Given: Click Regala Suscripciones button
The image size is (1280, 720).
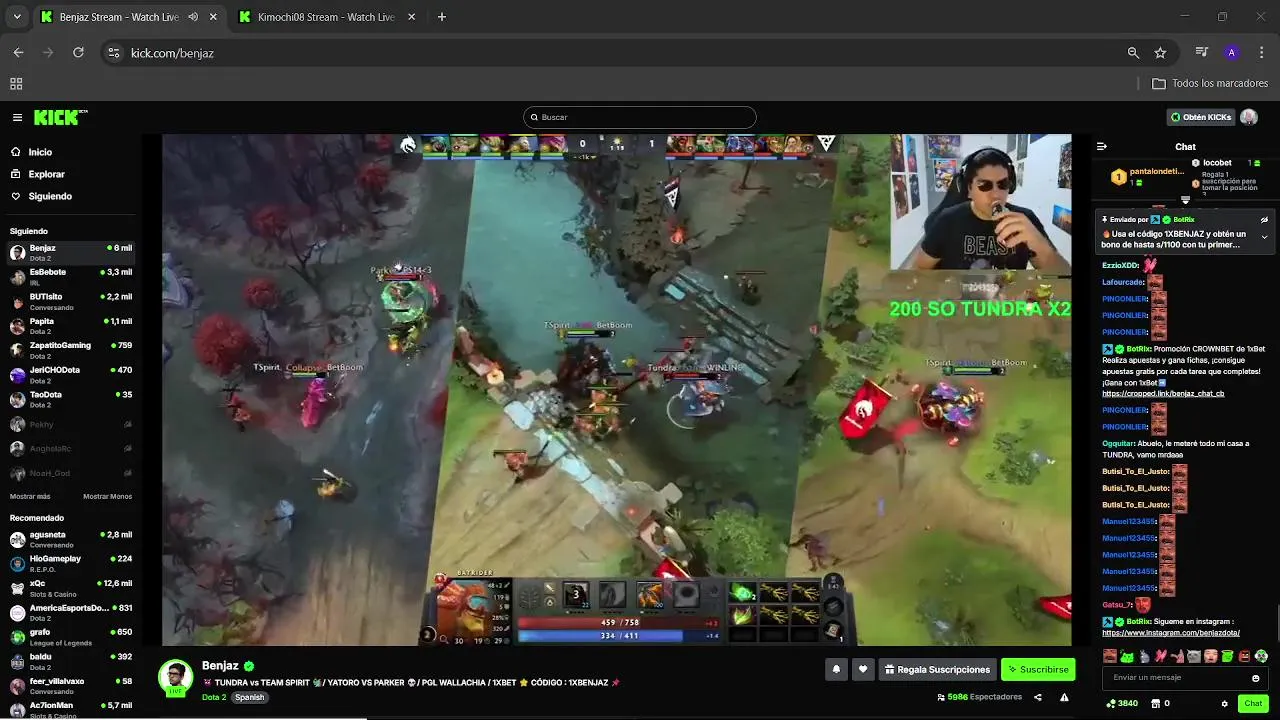Looking at the screenshot, I should coord(937,670).
